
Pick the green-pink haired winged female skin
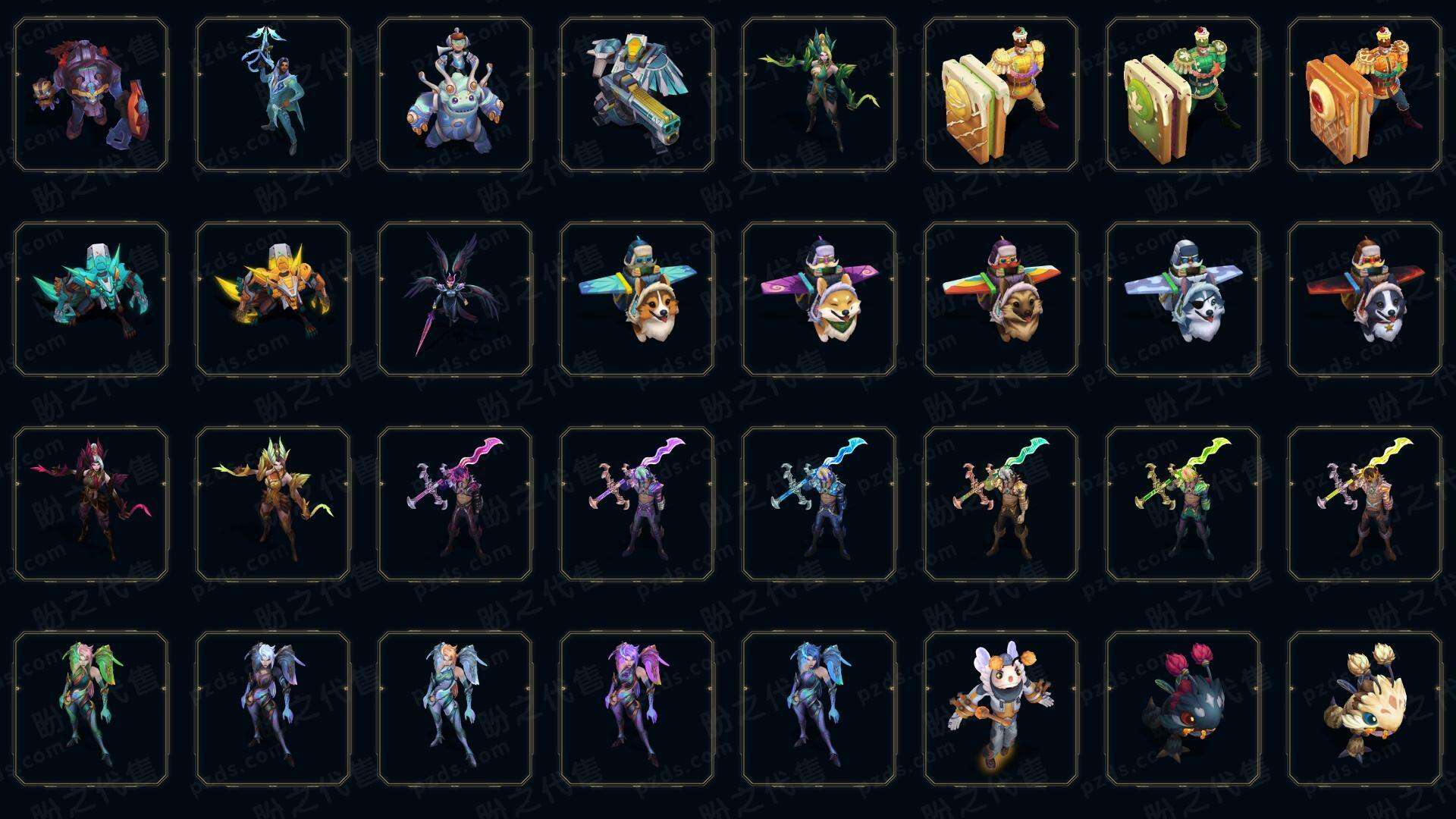(x=91, y=708)
